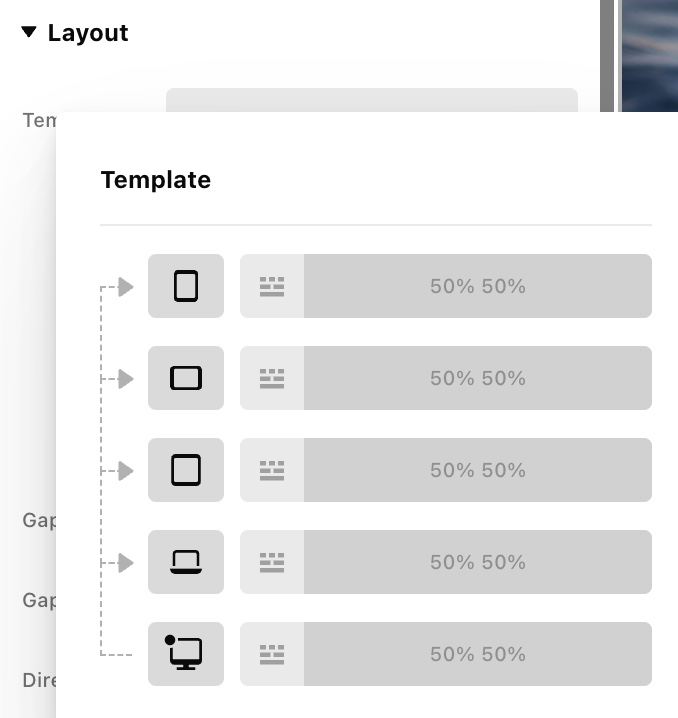Click grid layout icon in desktop row
Screen dimensions: 678x718
pos(272,654)
